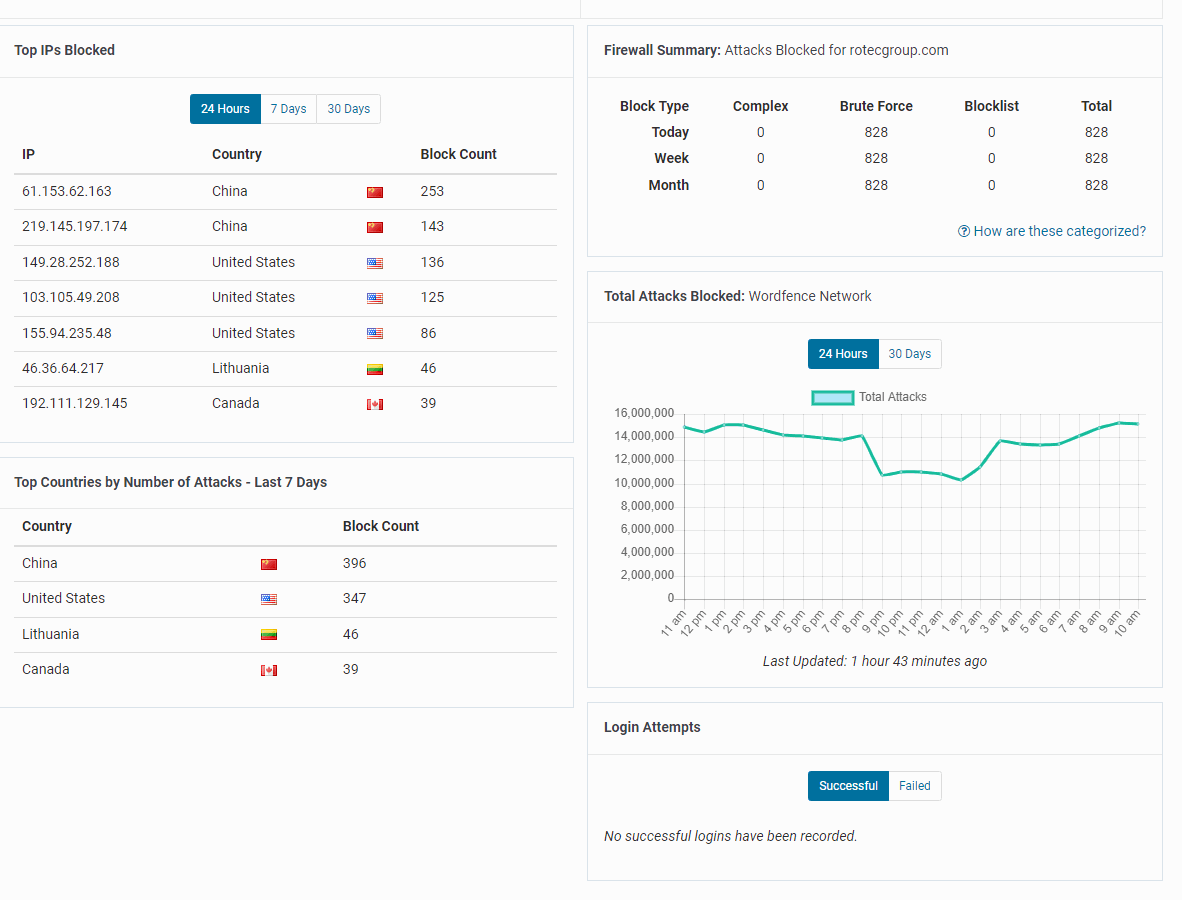Click Today's Brute Force value 828
The image size is (1182, 900).
876,133
